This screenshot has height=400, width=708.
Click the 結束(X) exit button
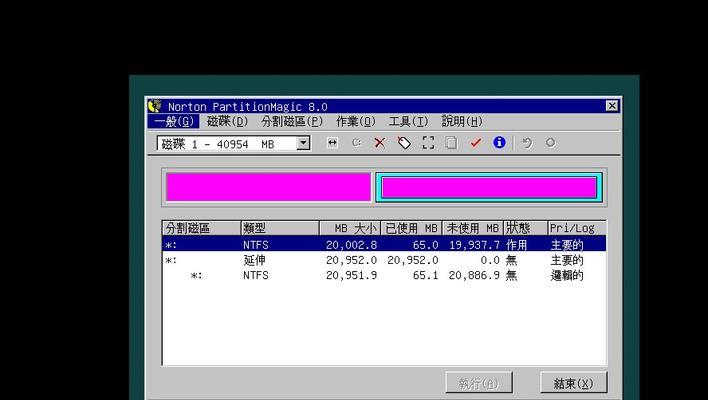(x=573, y=383)
